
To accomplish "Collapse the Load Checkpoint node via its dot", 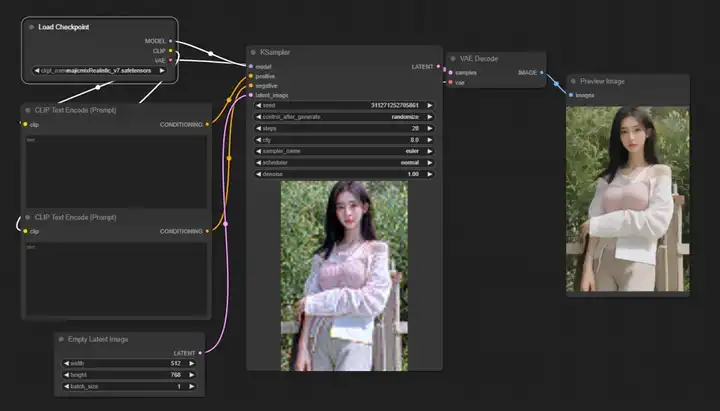I will click(31, 27).
